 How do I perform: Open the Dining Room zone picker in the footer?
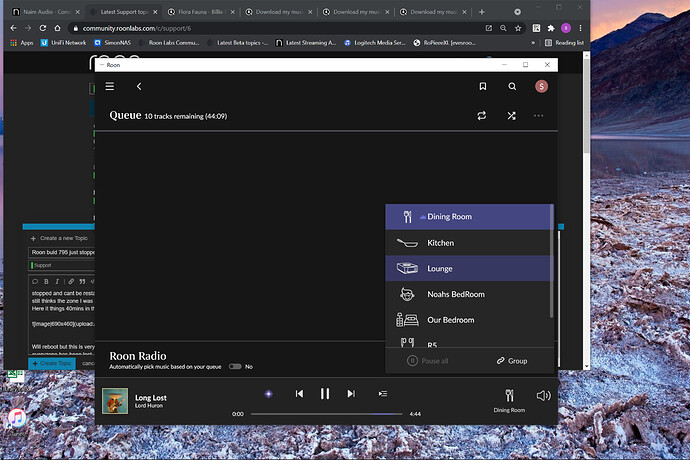[x=509, y=401]
